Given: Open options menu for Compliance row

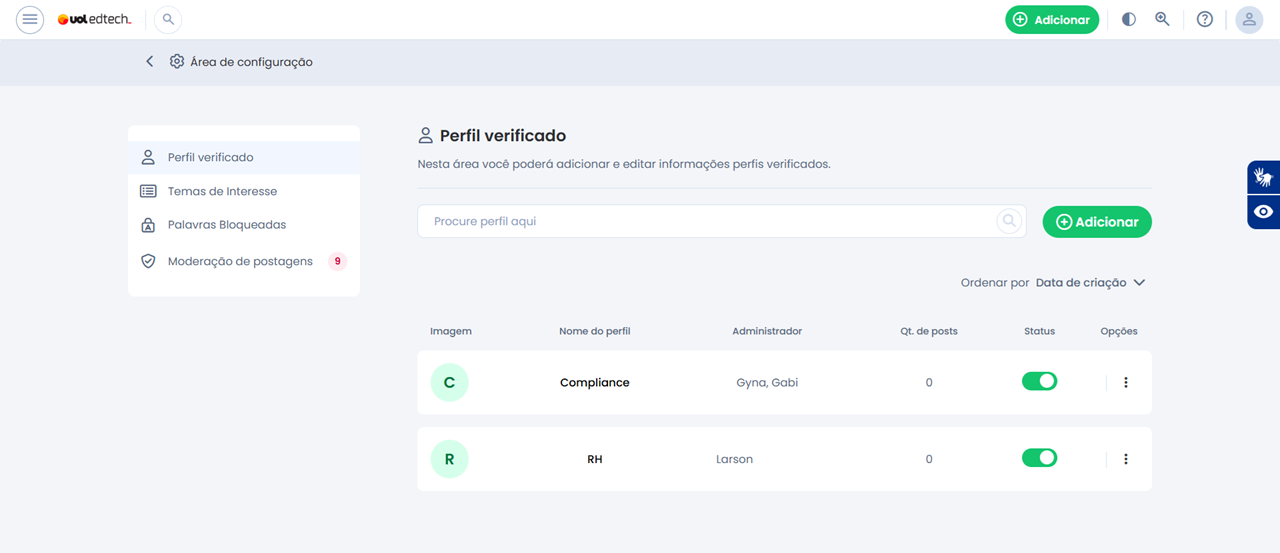Looking at the screenshot, I should [1126, 382].
